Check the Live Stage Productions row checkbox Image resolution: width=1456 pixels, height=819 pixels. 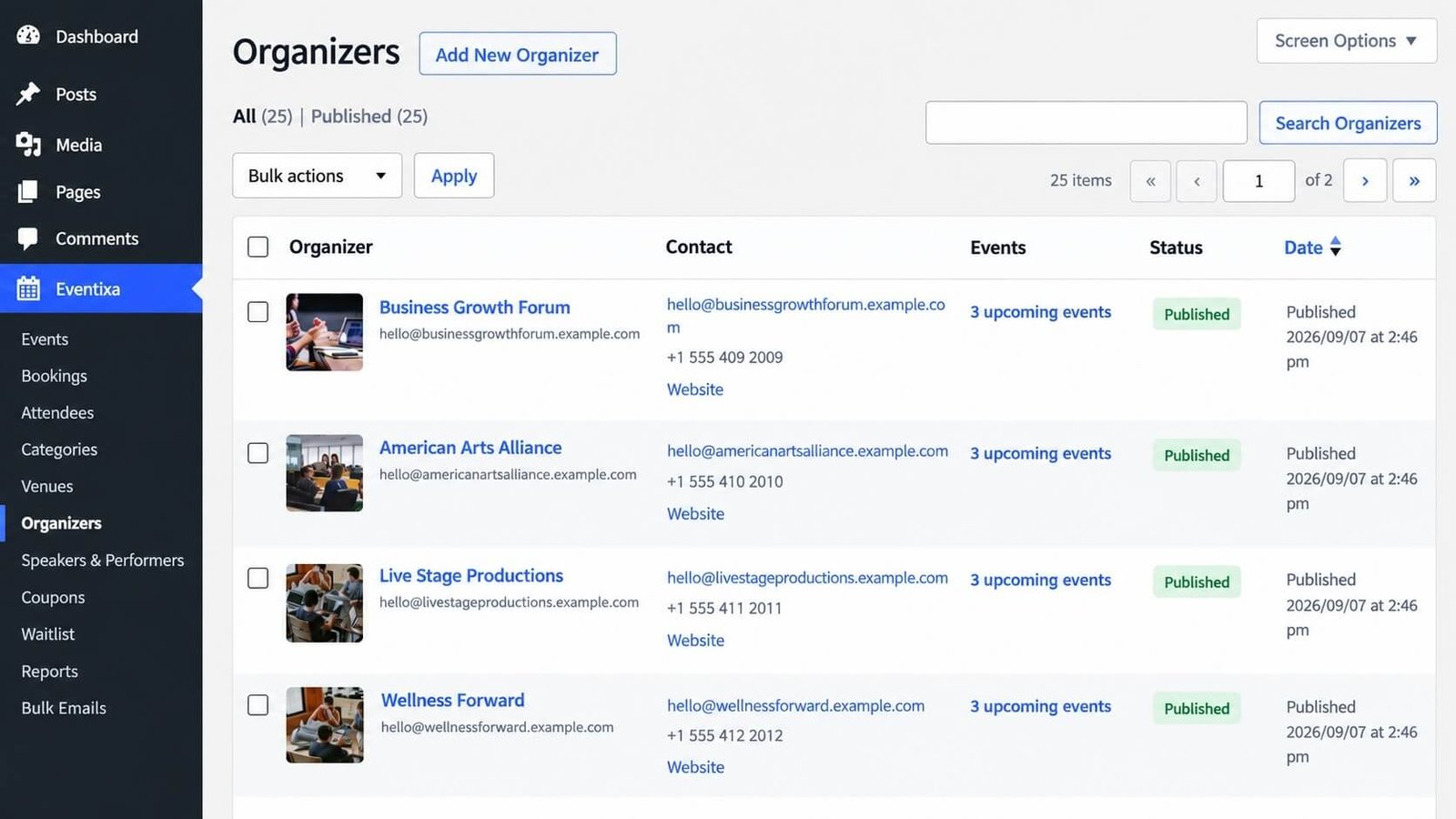(x=258, y=578)
